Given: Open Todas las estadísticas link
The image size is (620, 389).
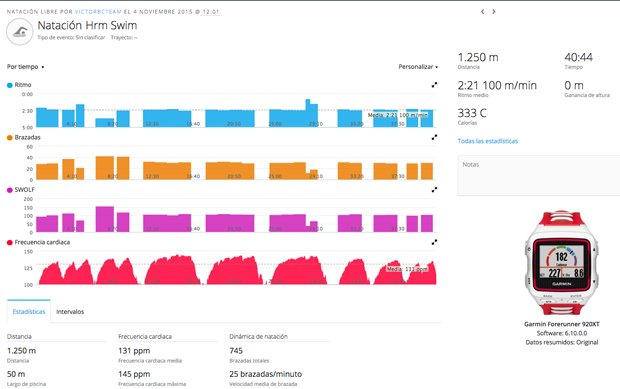Looking at the screenshot, I should [x=488, y=141].
